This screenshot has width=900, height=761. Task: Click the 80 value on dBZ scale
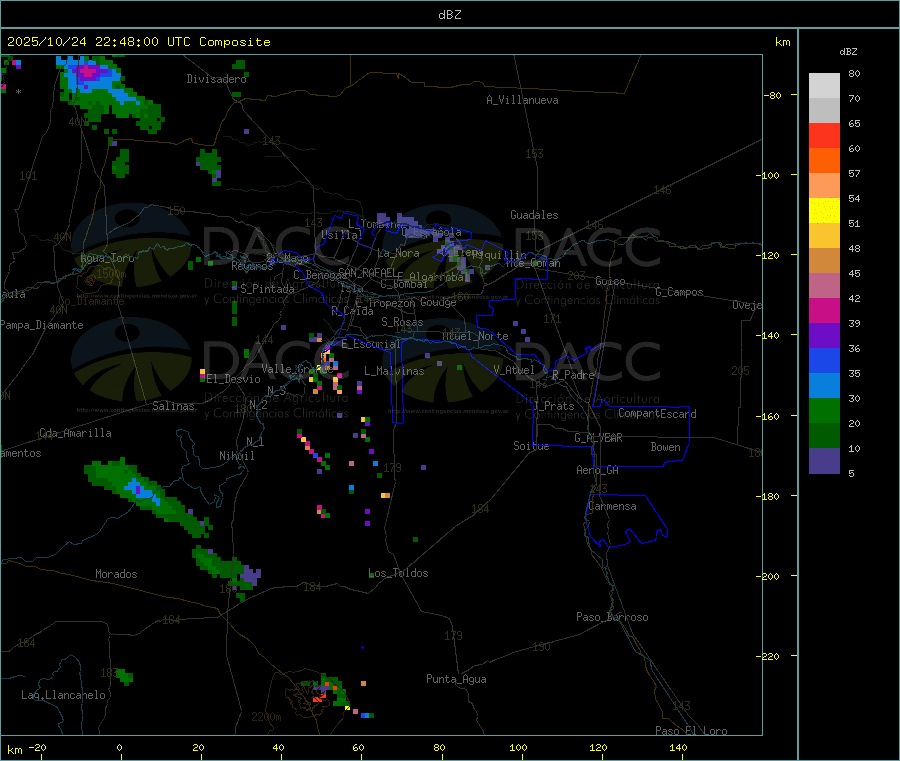[x=854, y=73]
